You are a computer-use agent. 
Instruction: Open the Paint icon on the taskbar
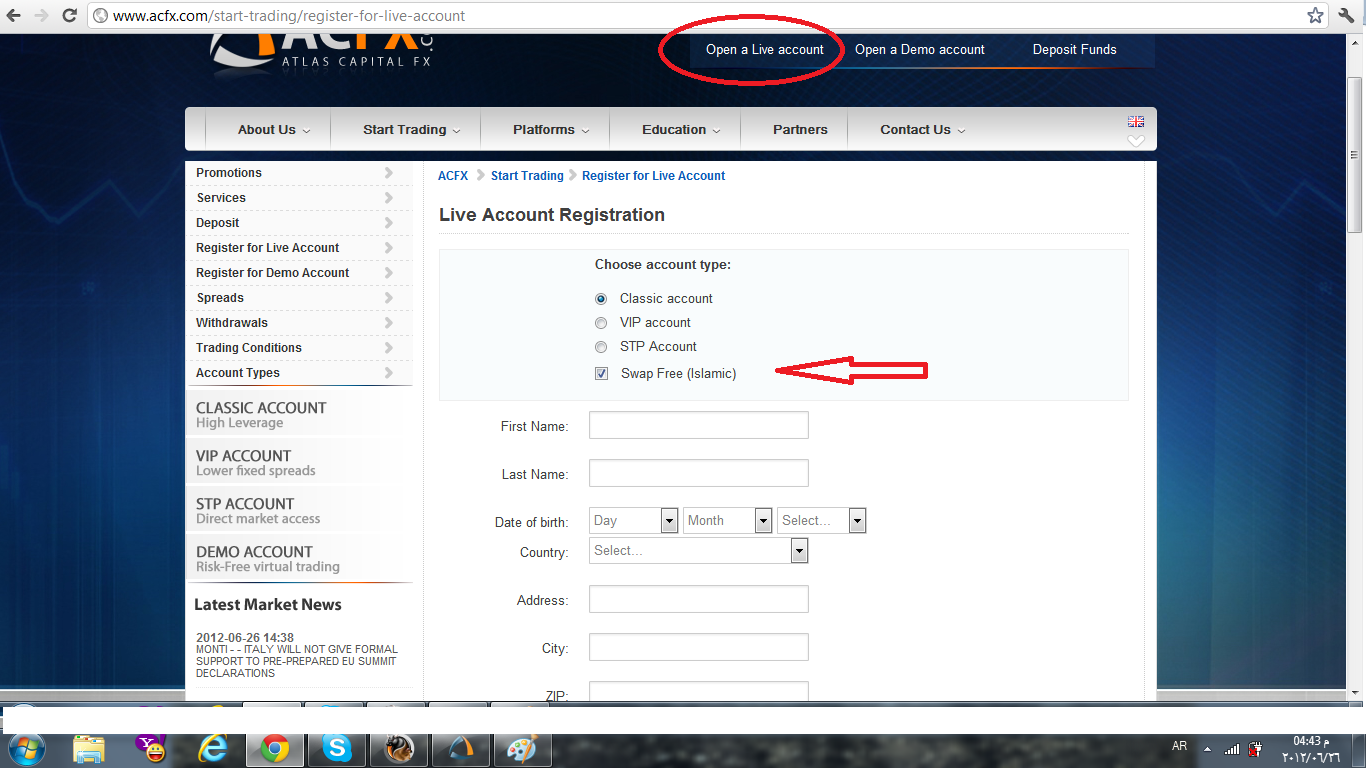[x=523, y=748]
